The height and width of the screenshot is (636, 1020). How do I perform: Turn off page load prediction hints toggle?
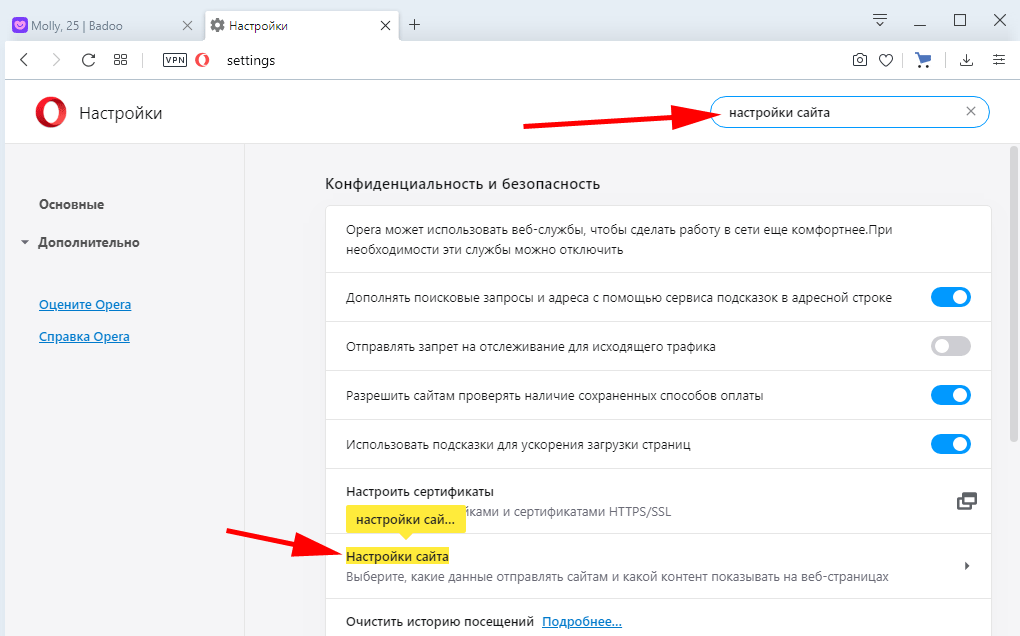tap(950, 444)
